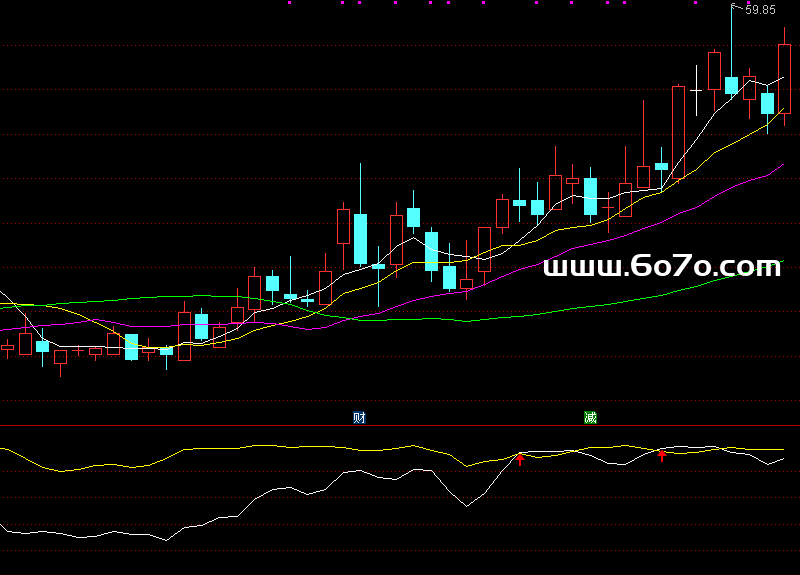
Task: Click the last cyan candle before the rightmost candle
Action: [767, 103]
